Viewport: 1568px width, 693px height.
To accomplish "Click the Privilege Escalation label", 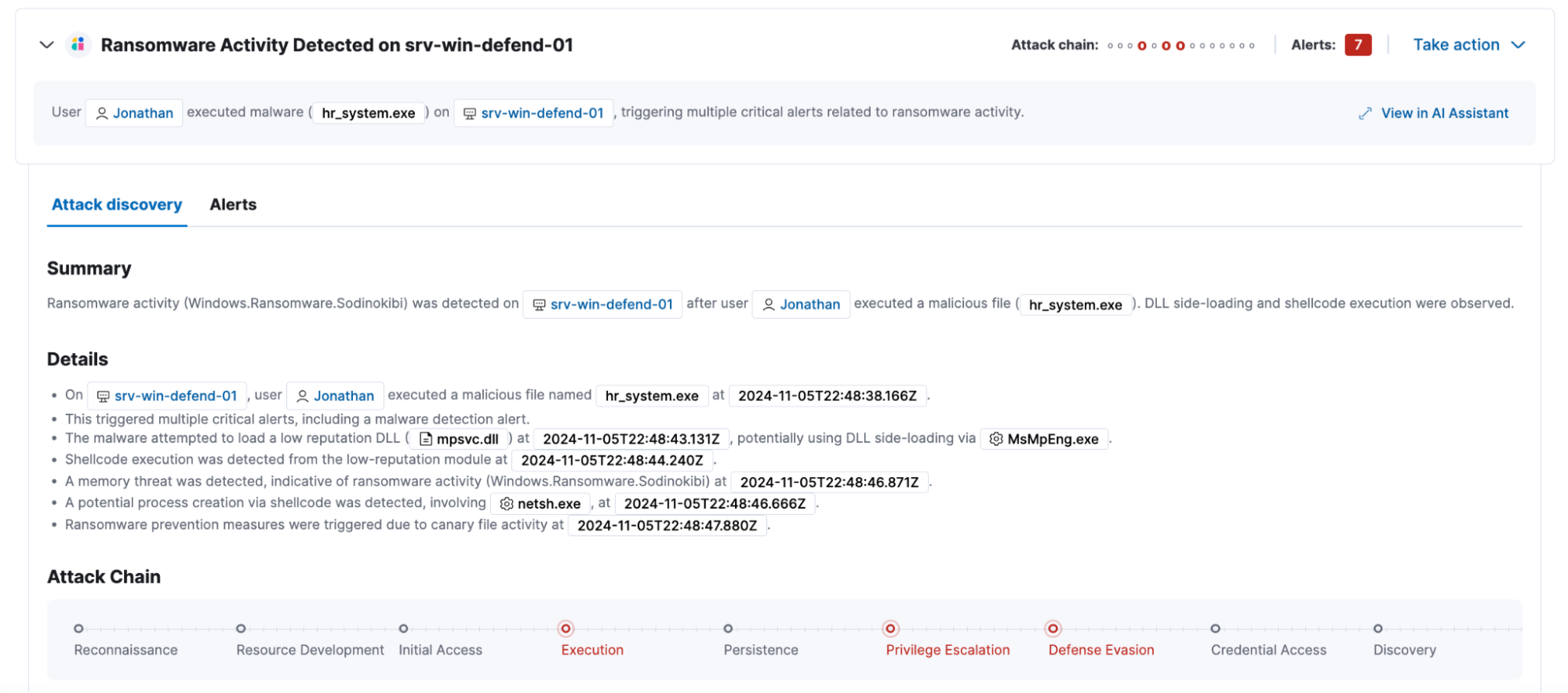I will click(948, 650).
